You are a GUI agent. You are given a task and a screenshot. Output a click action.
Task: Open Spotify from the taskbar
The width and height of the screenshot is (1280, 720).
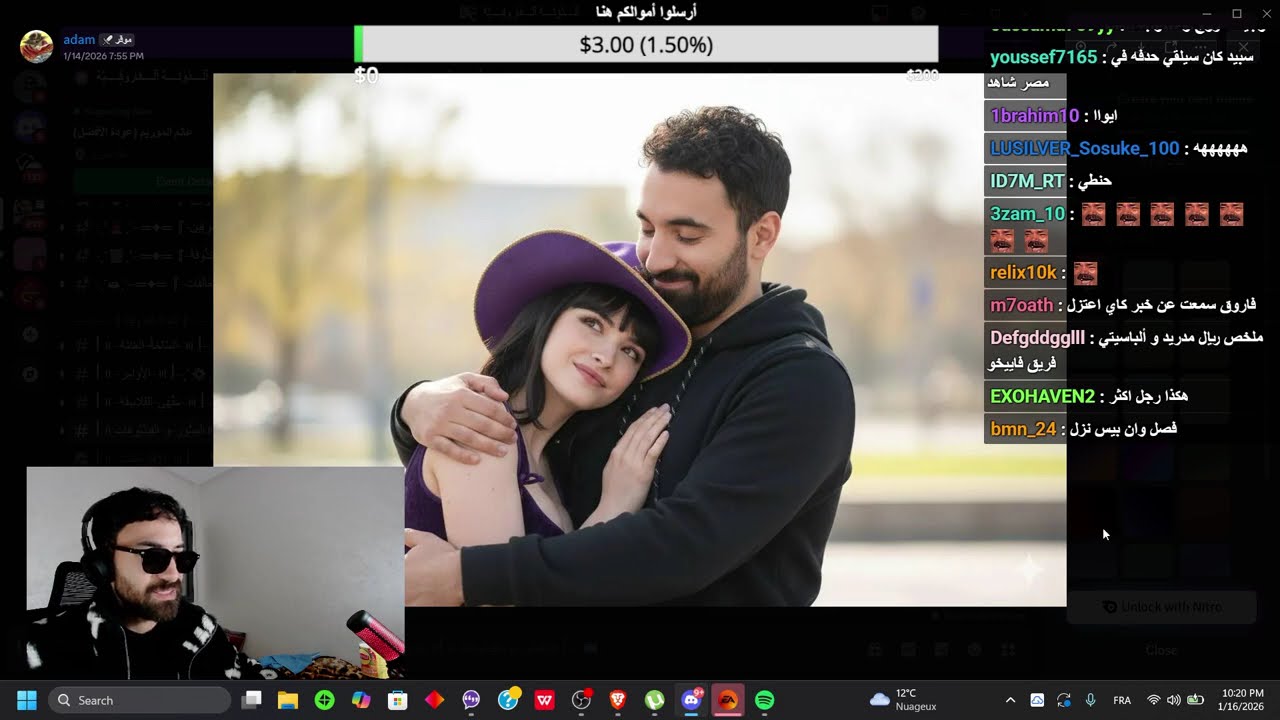(x=765, y=700)
